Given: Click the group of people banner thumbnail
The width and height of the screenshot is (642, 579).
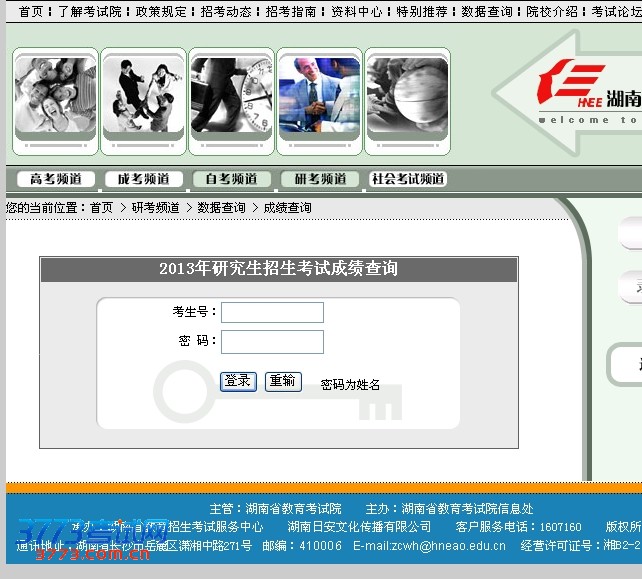Looking at the screenshot, I should click(56, 101).
